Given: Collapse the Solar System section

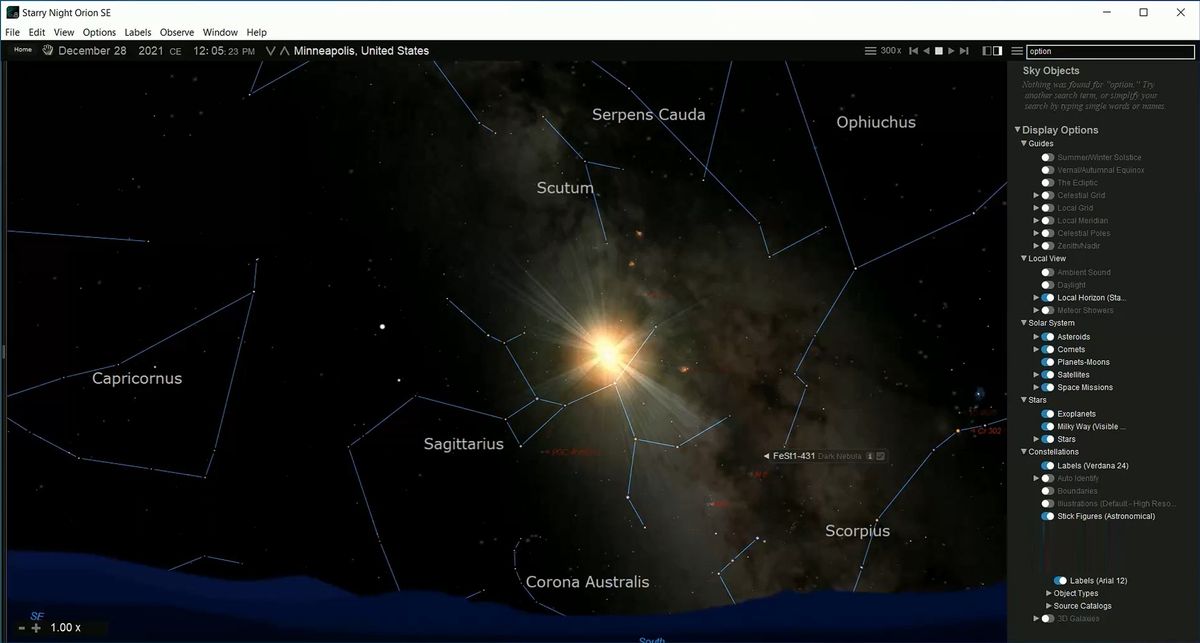Looking at the screenshot, I should (x=1023, y=323).
